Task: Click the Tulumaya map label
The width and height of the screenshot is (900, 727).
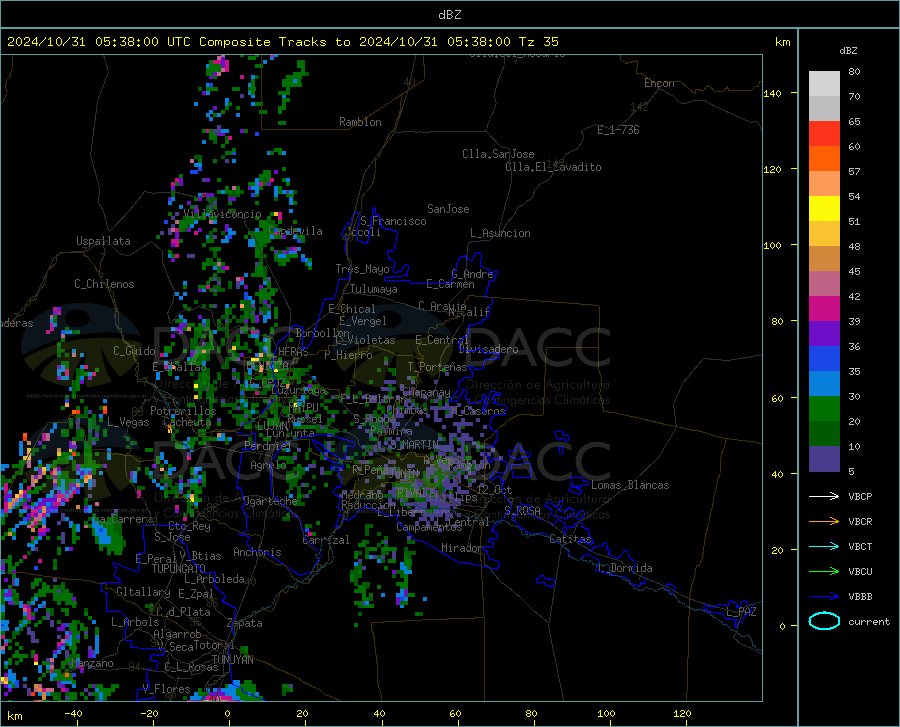Action: coord(374,289)
